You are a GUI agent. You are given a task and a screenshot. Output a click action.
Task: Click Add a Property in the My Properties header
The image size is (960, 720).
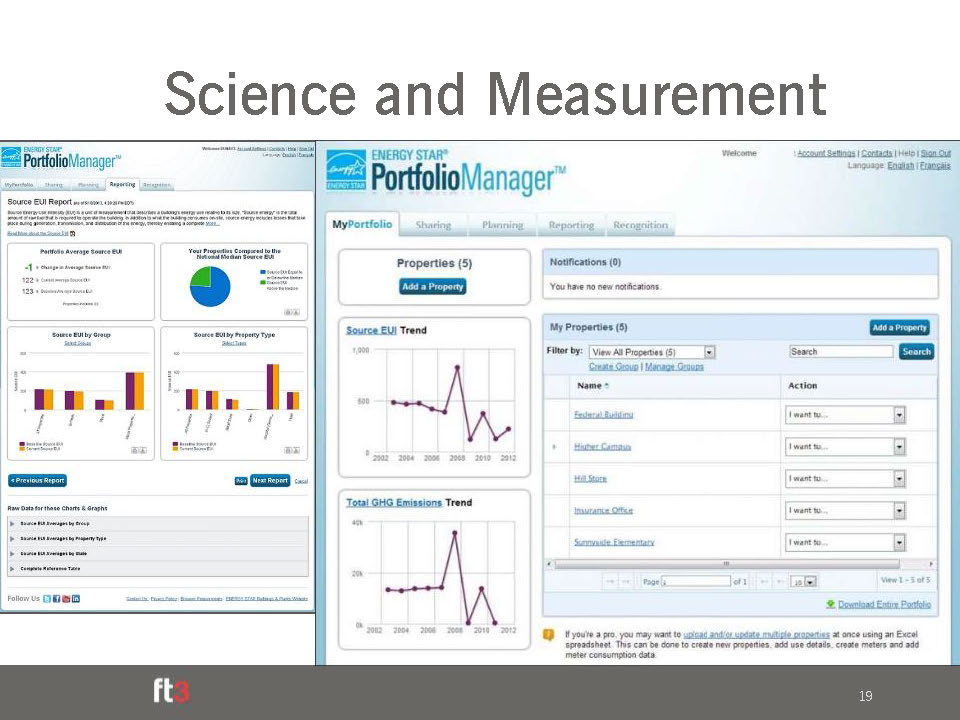point(899,328)
